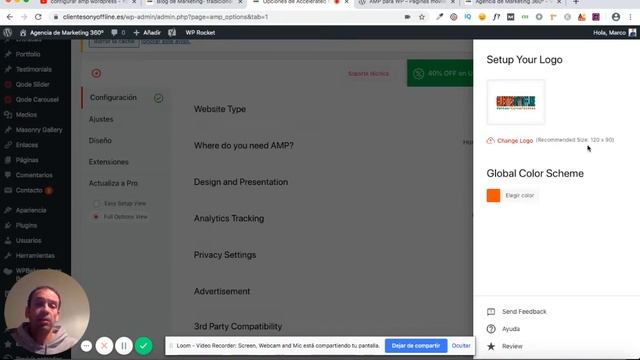The width and height of the screenshot is (640, 360).
Task: Click the Loom webcam bubble
Action: tap(47, 313)
